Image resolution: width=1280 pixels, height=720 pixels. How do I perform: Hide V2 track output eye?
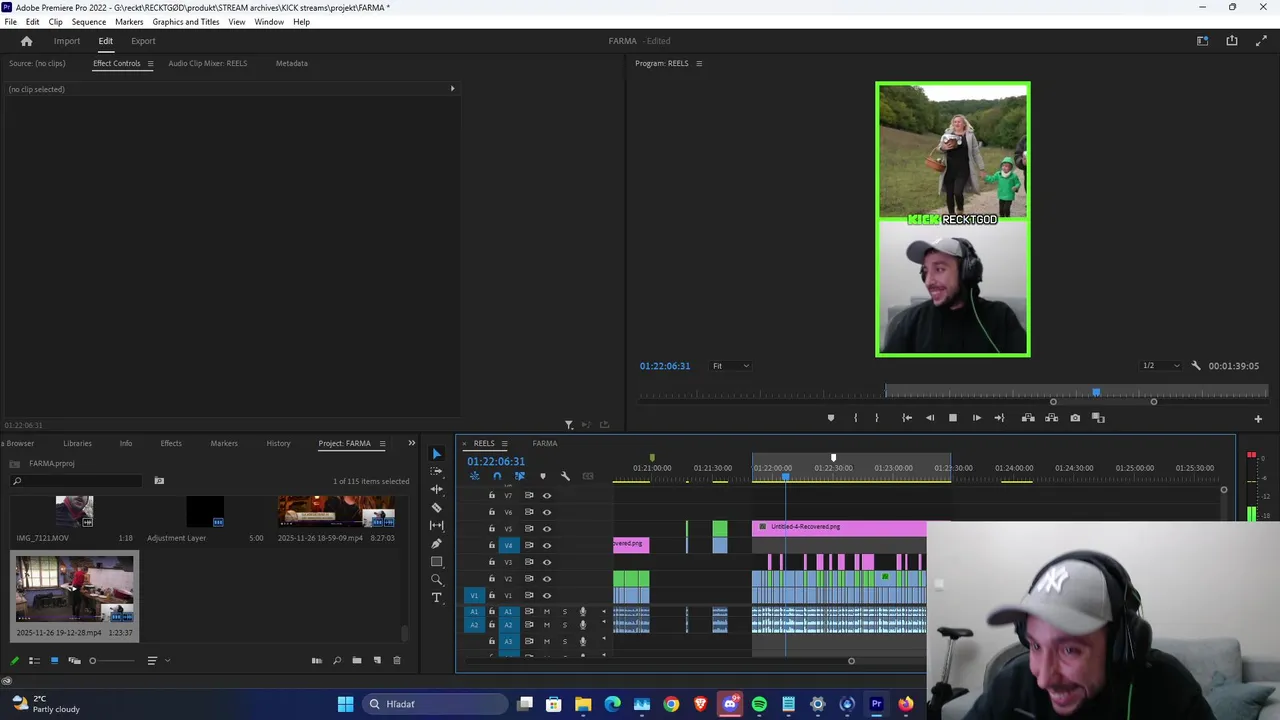[546, 578]
